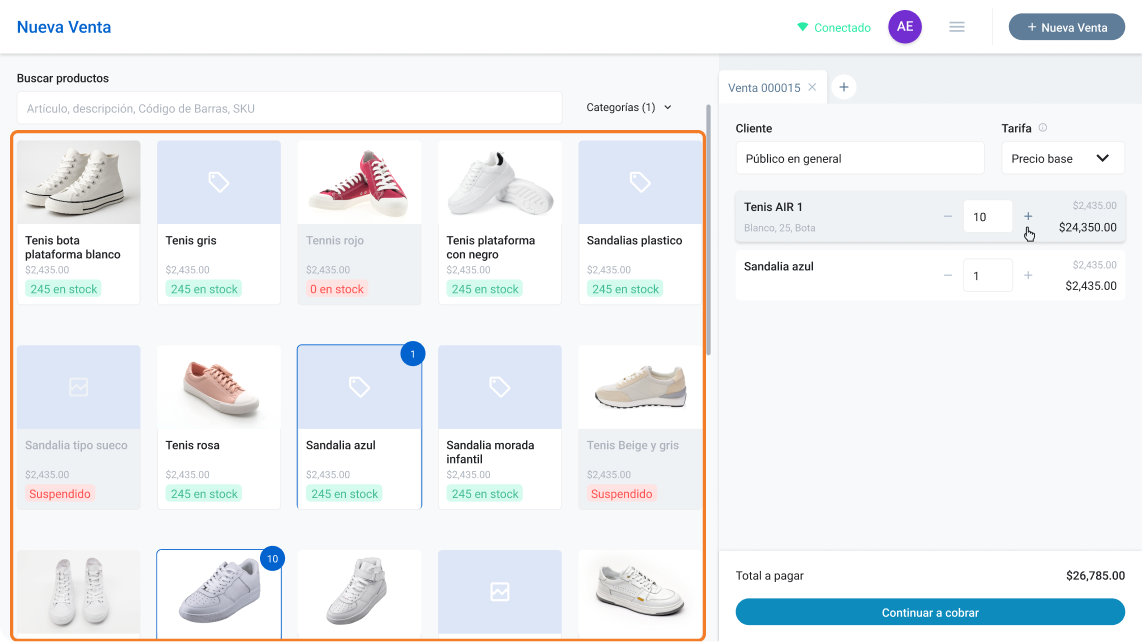This screenshot has height=642, width=1142.
Task: Click the '0 en stock' label on Tennis rojo
Action: point(336,289)
